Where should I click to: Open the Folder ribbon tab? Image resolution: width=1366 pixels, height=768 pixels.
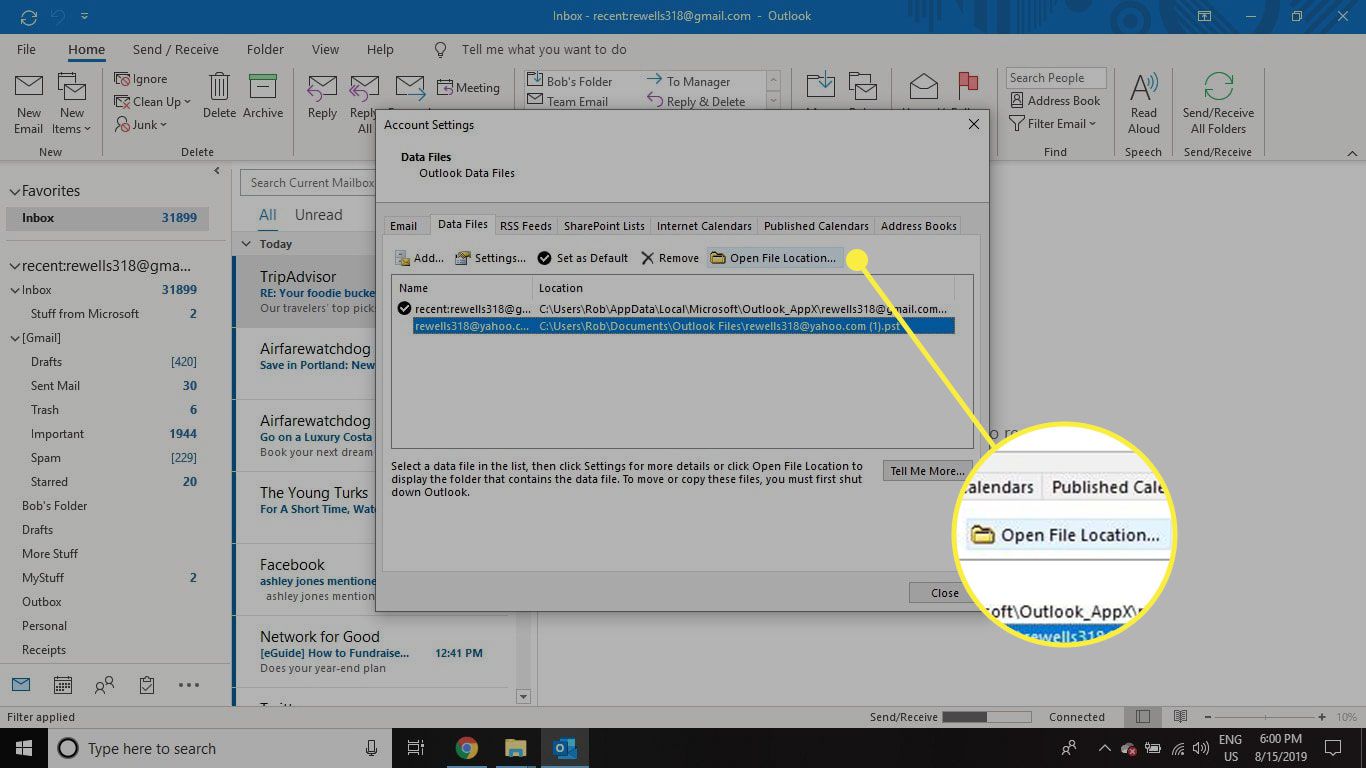click(265, 49)
